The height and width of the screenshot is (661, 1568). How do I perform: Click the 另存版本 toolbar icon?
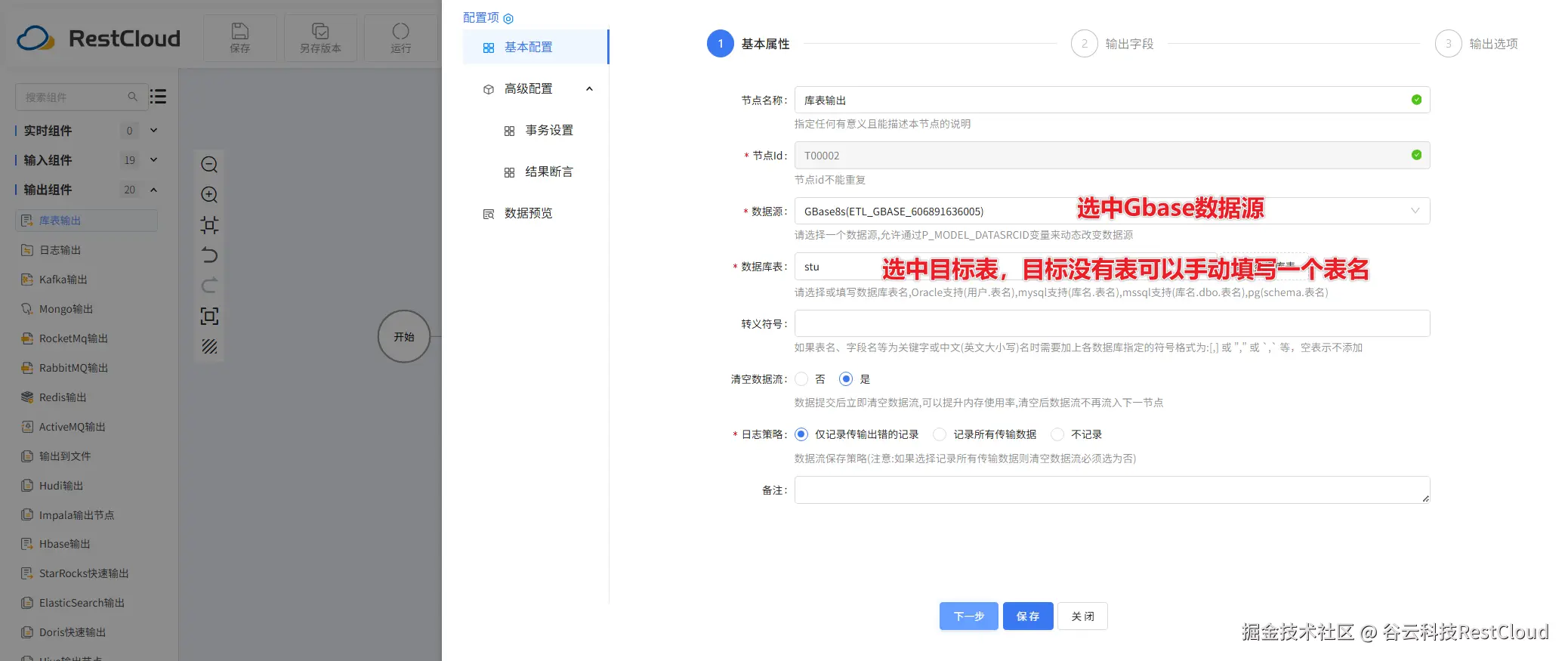320,31
